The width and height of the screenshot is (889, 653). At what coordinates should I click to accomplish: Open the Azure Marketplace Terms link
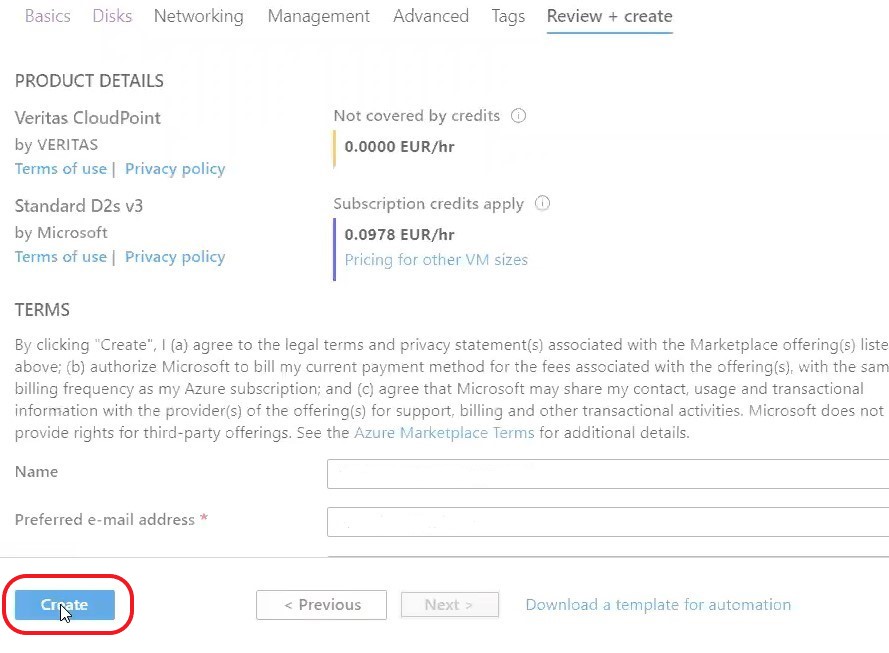coord(444,432)
